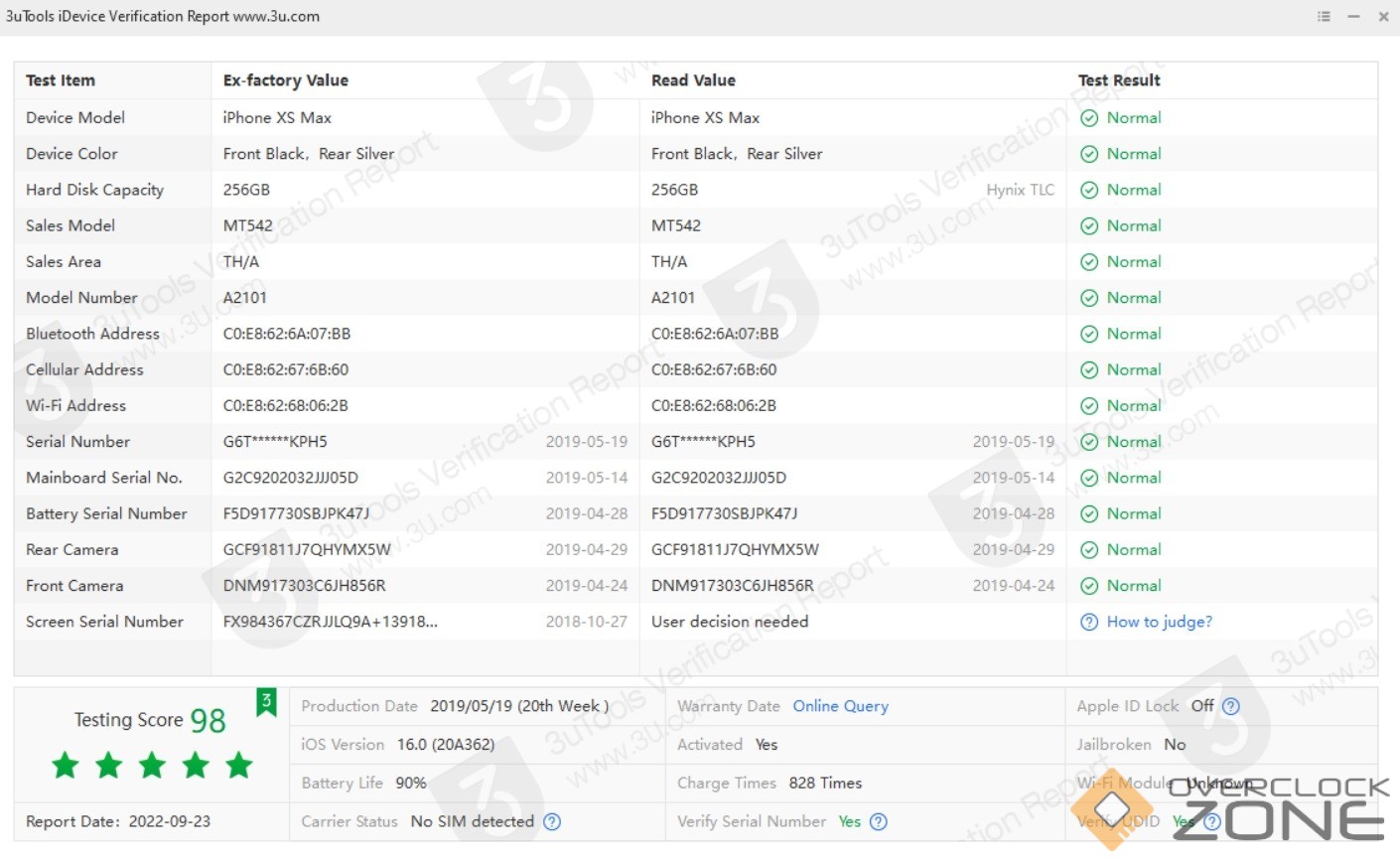The width and height of the screenshot is (1400, 861).
Task: Open the help icon for Verify UDID
Action: tap(1211, 821)
